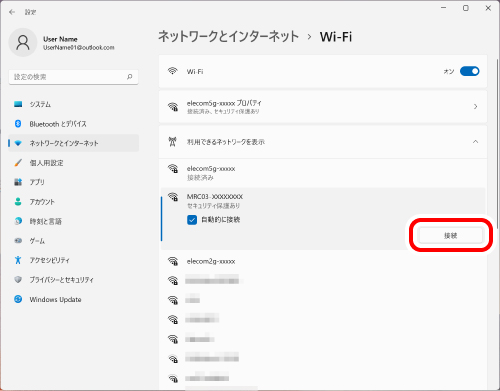Click the Windows Update refresh icon

click(18, 299)
